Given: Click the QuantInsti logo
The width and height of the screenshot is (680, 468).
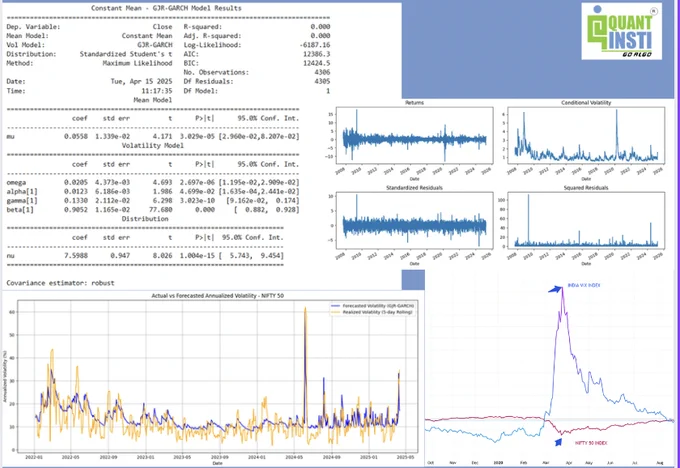Looking at the screenshot, I should click(621, 31).
